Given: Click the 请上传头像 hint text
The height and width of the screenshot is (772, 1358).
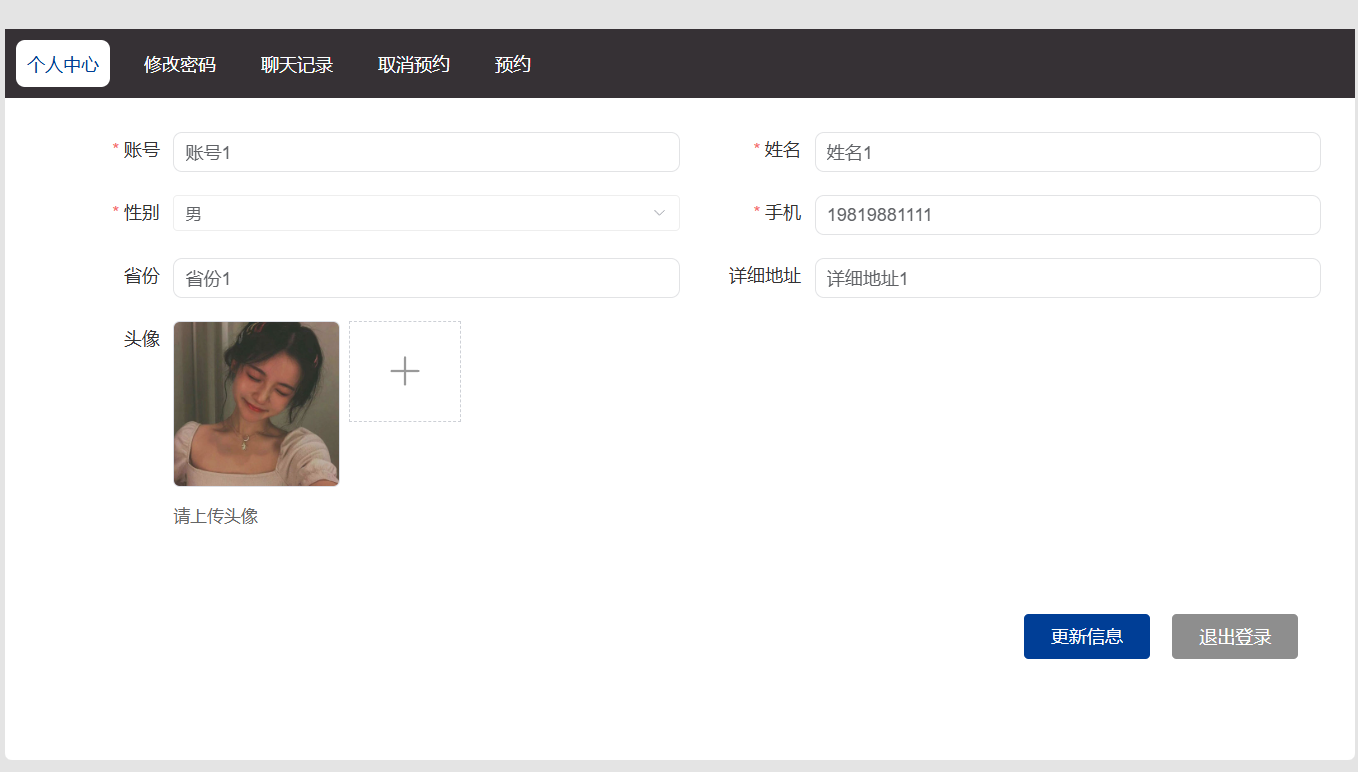Looking at the screenshot, I should pyautogui.click(x=216, y=516).
